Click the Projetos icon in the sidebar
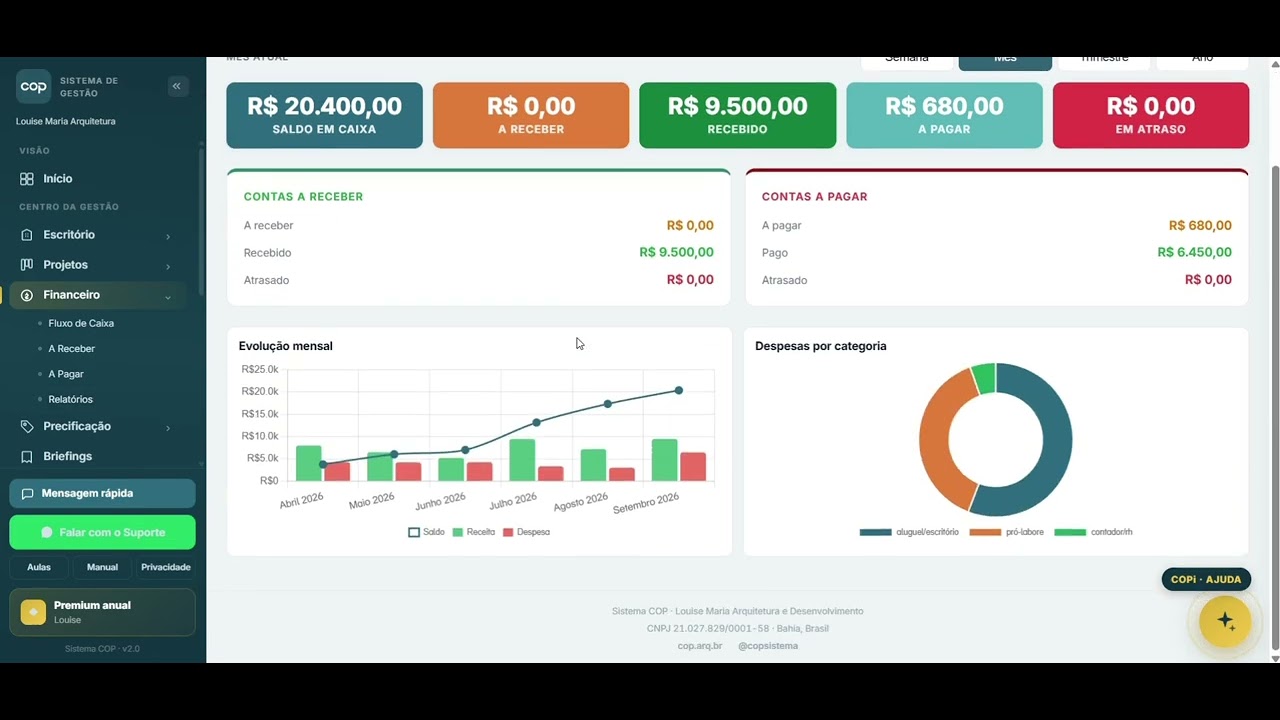This screenshot has height=720, width=1280. (x=27, y=265)
